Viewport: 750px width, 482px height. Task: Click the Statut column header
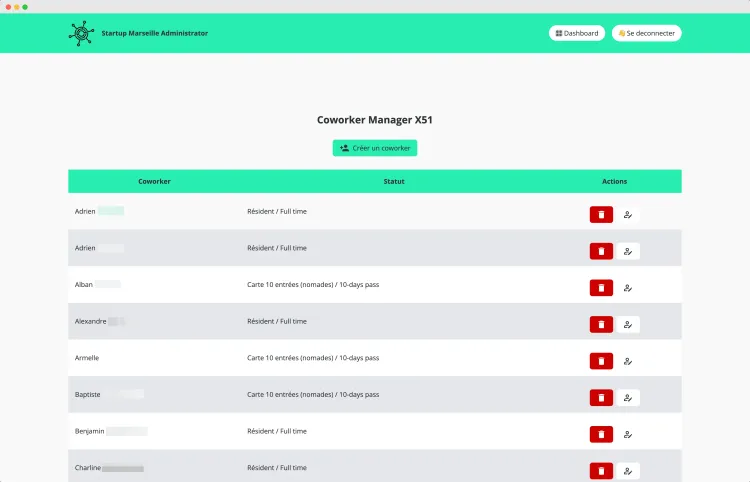(x=394, y=181)
